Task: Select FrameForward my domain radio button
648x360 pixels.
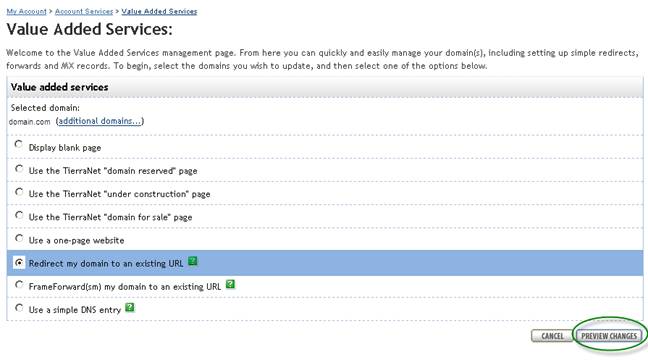Action: pos(19,284)
